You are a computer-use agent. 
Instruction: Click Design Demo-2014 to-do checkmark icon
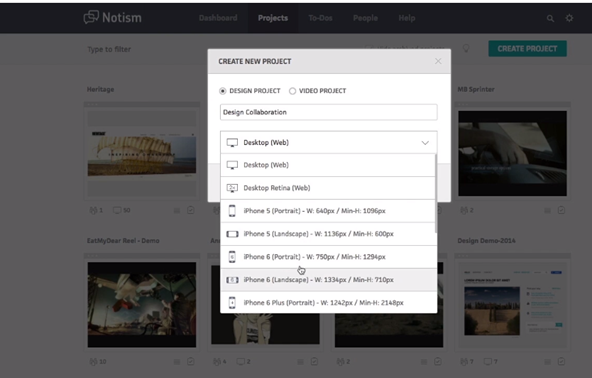pyautogui.click(x=561, y=361)
